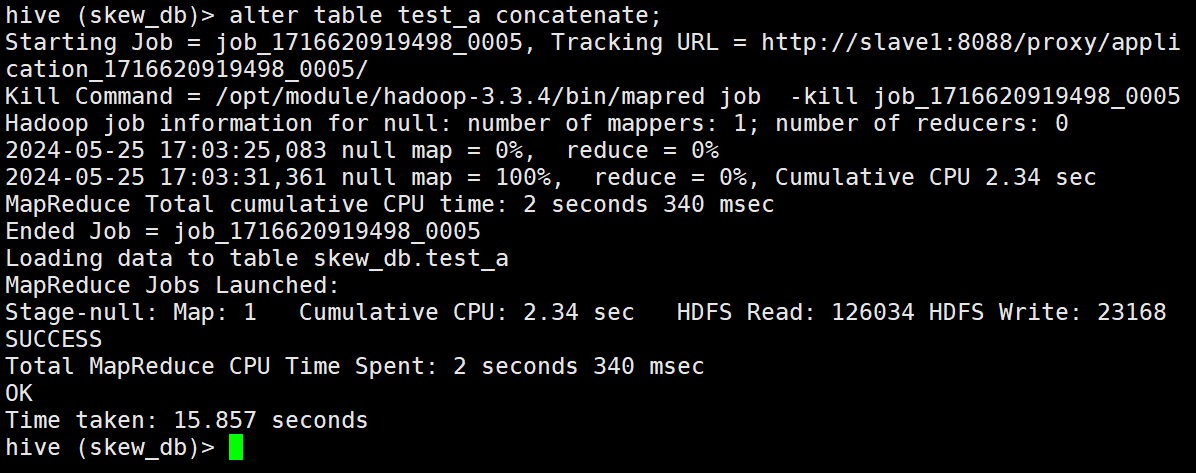
Task: Place cursor at the green cursor block
Action: coord(236,447)
